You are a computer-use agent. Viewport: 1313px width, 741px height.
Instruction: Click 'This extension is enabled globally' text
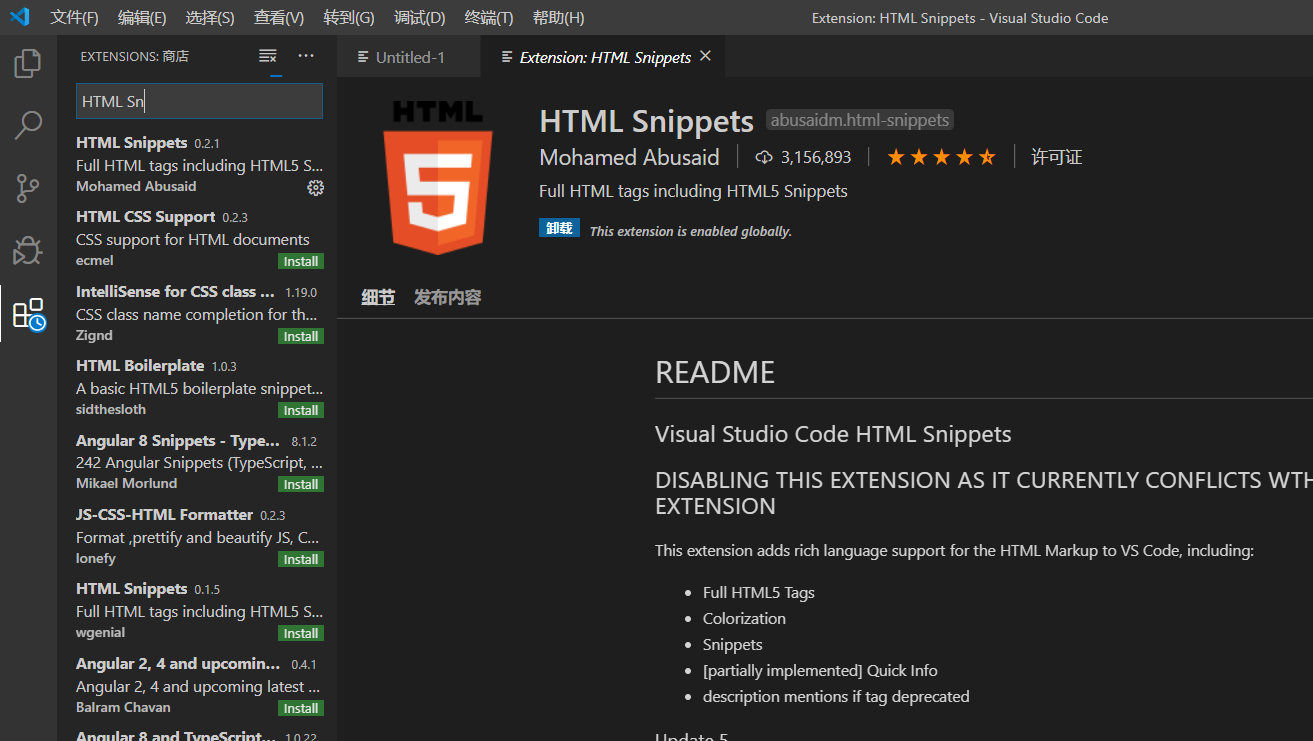(x=690, y=231)
